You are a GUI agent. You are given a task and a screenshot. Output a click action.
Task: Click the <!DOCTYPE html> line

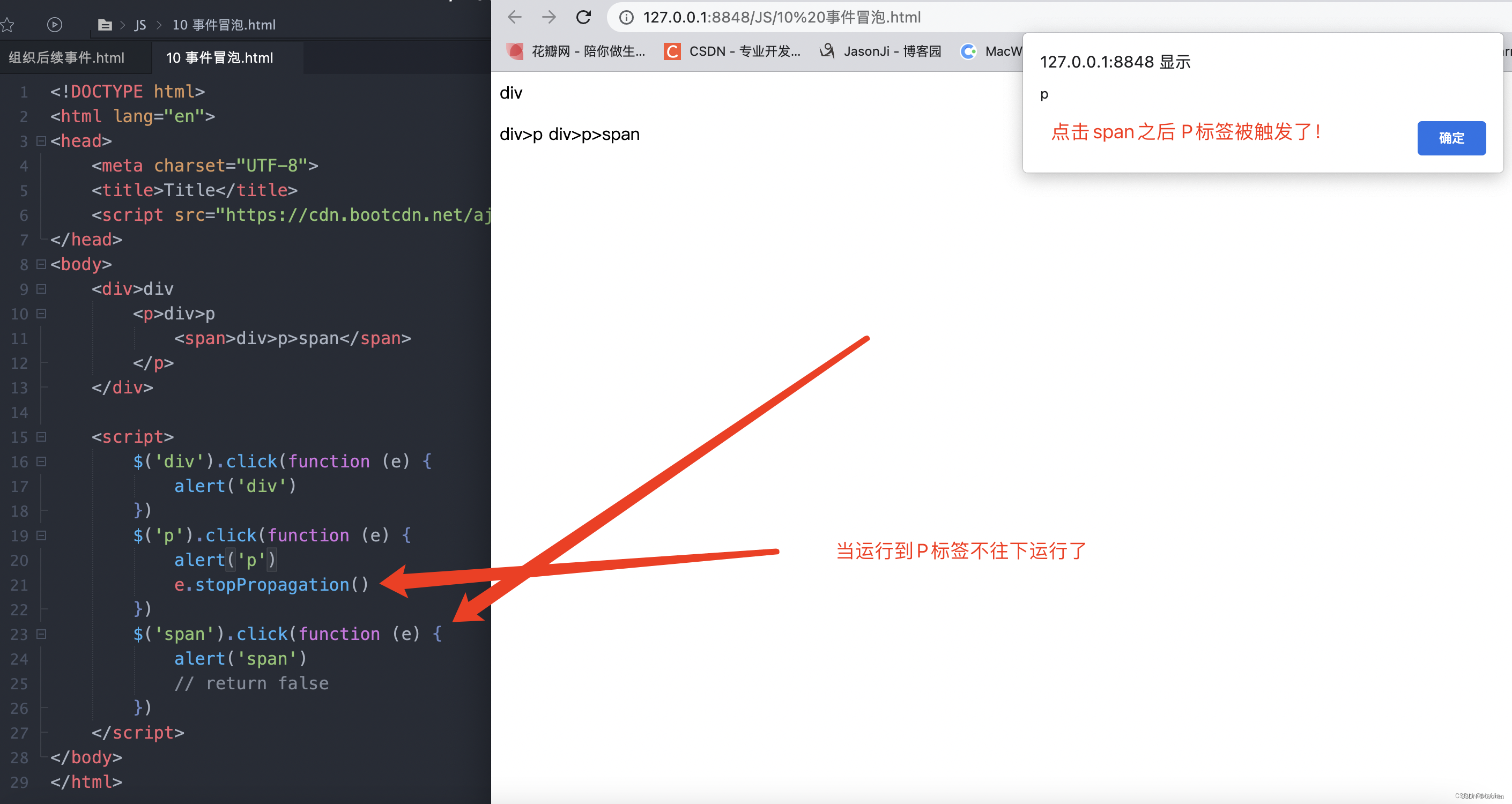pyautogui.click(x=128, y=92)
